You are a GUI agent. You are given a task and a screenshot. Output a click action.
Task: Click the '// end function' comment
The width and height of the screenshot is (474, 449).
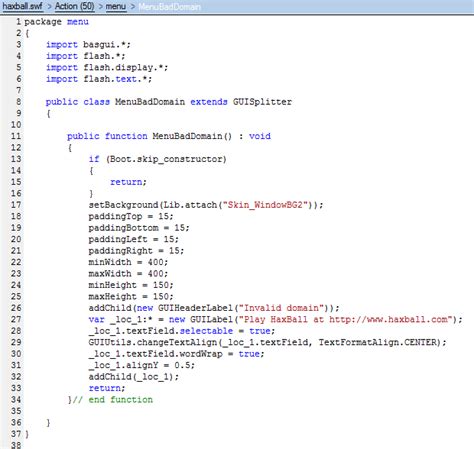click(x=113, y=399)
